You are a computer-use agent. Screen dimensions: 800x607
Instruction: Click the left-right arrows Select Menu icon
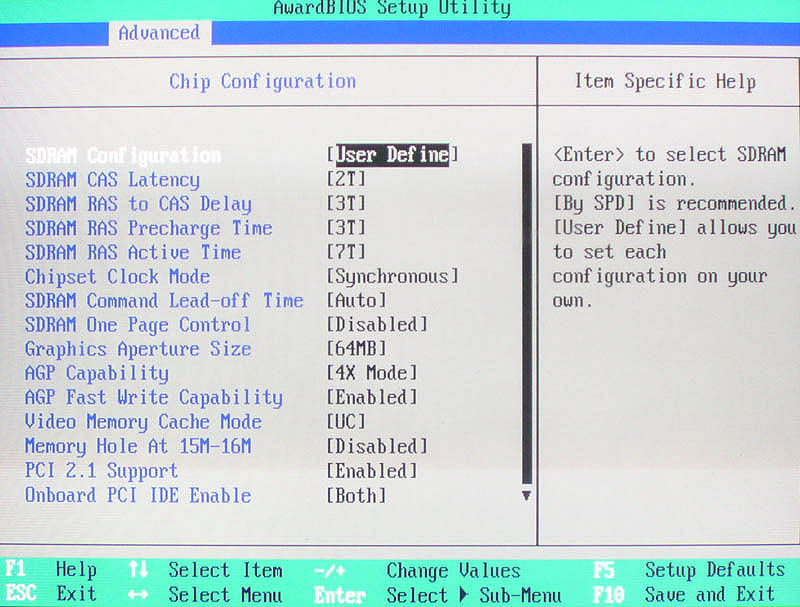138,595
